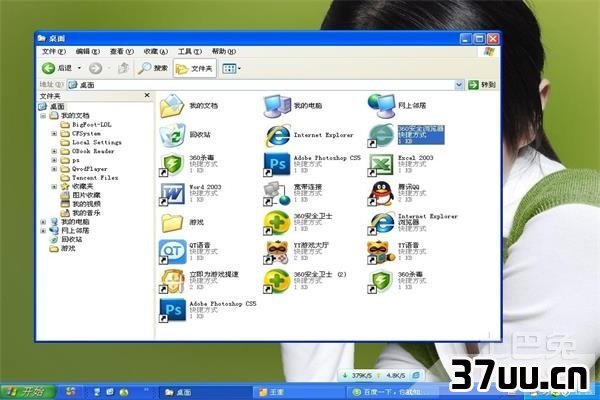Viewport: 600px width, 400px height.
Task: Select the 立即为游戏提速 shortcut
Action: [x=172, y=281]
